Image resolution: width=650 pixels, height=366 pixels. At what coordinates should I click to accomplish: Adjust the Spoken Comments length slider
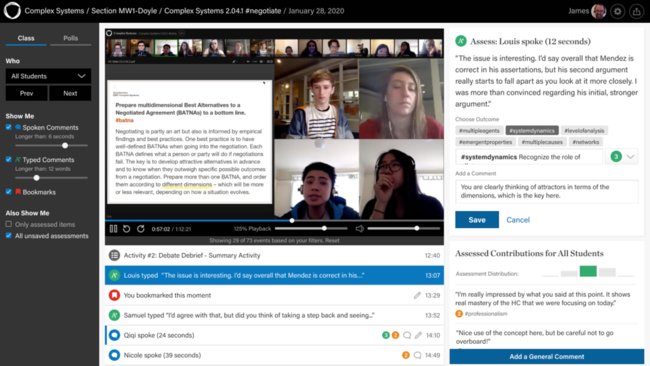click(65, 145)
